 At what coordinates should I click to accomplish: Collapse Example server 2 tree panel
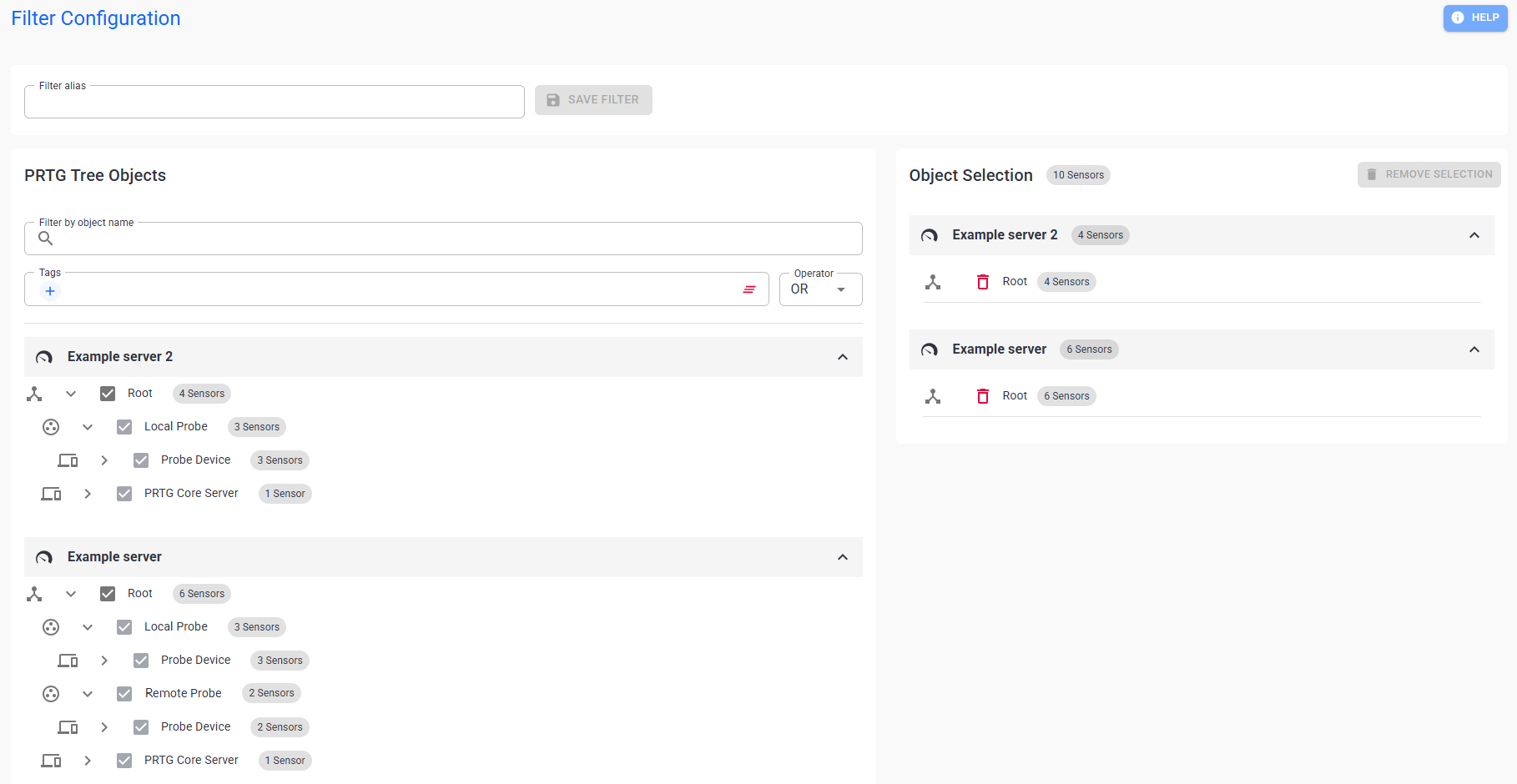(843, 357)
